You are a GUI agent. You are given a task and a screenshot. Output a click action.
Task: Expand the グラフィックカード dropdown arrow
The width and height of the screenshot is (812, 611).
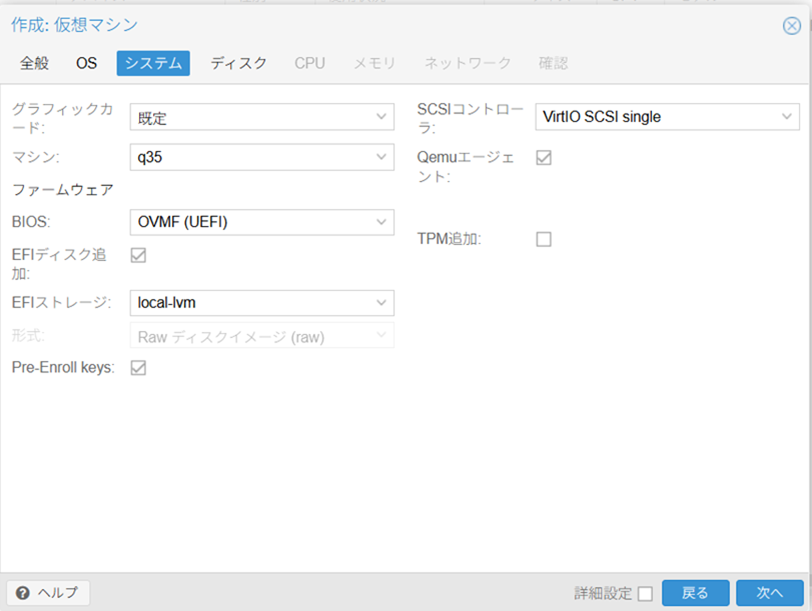click(x=381, y=117)
